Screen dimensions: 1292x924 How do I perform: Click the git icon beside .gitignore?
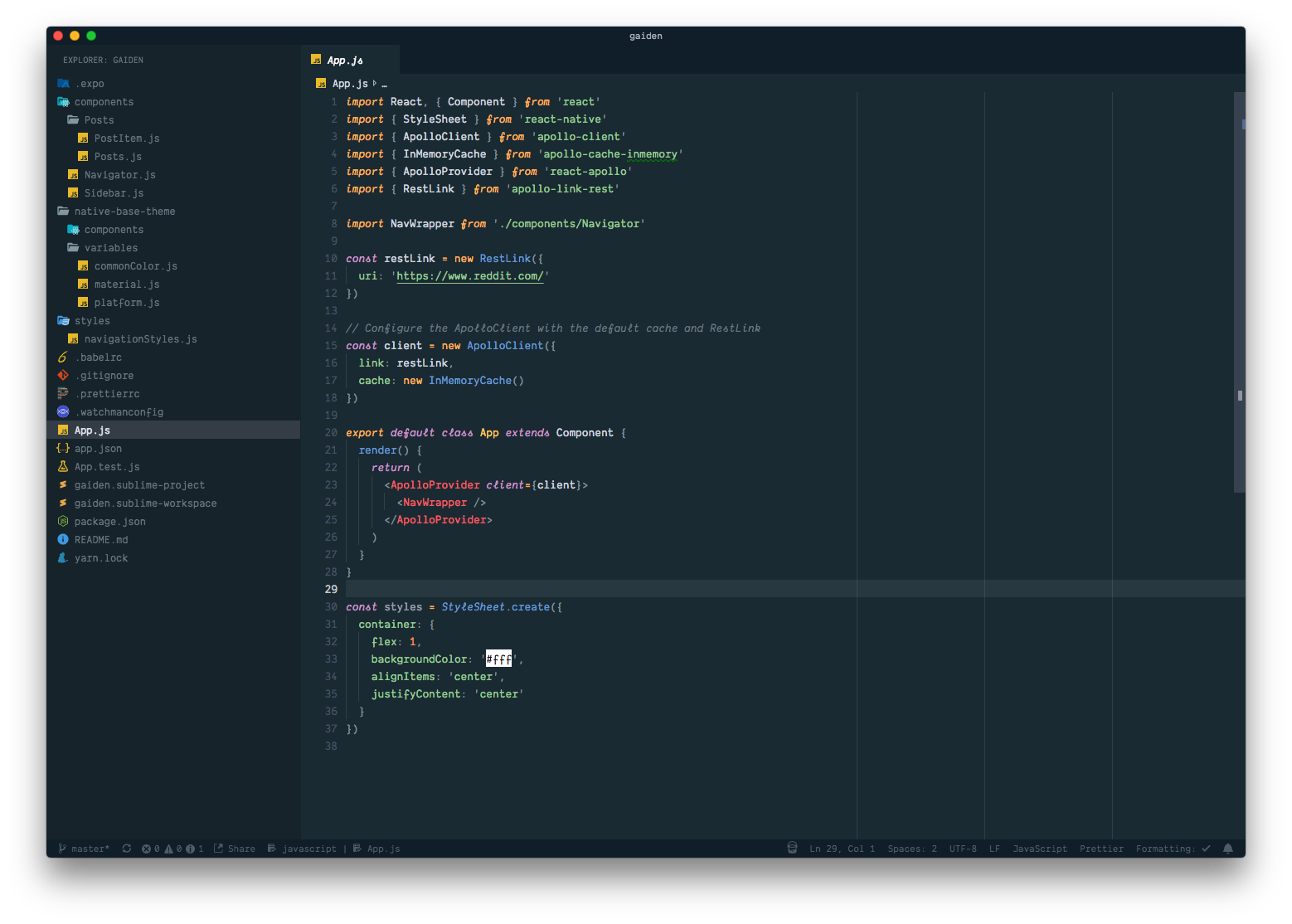(63, 375)
